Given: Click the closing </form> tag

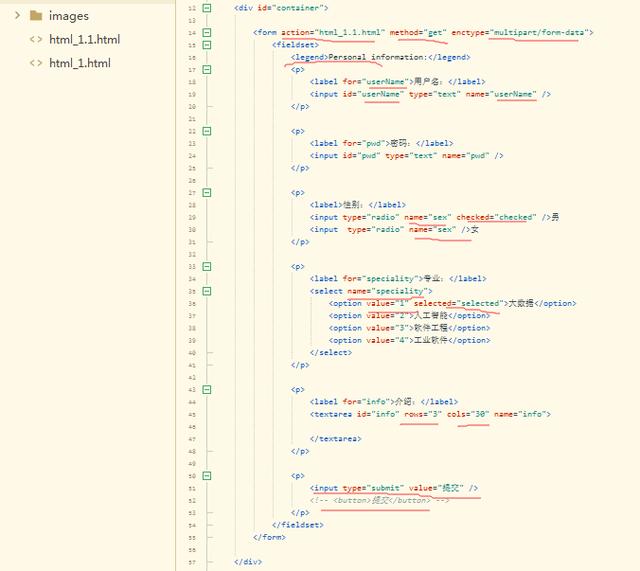Looking at the screenshot, I should click(x=269, y=537).
